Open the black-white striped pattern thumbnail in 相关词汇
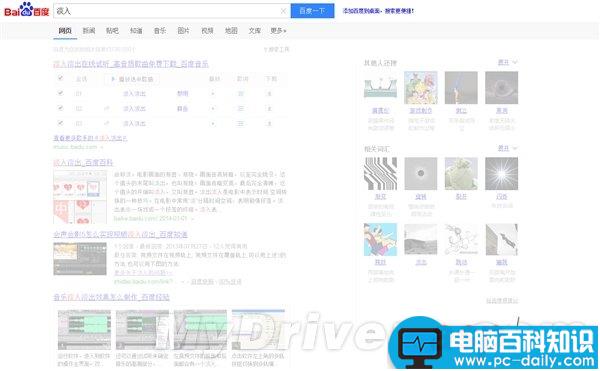 pyautogui.click(x=380, y=174)
